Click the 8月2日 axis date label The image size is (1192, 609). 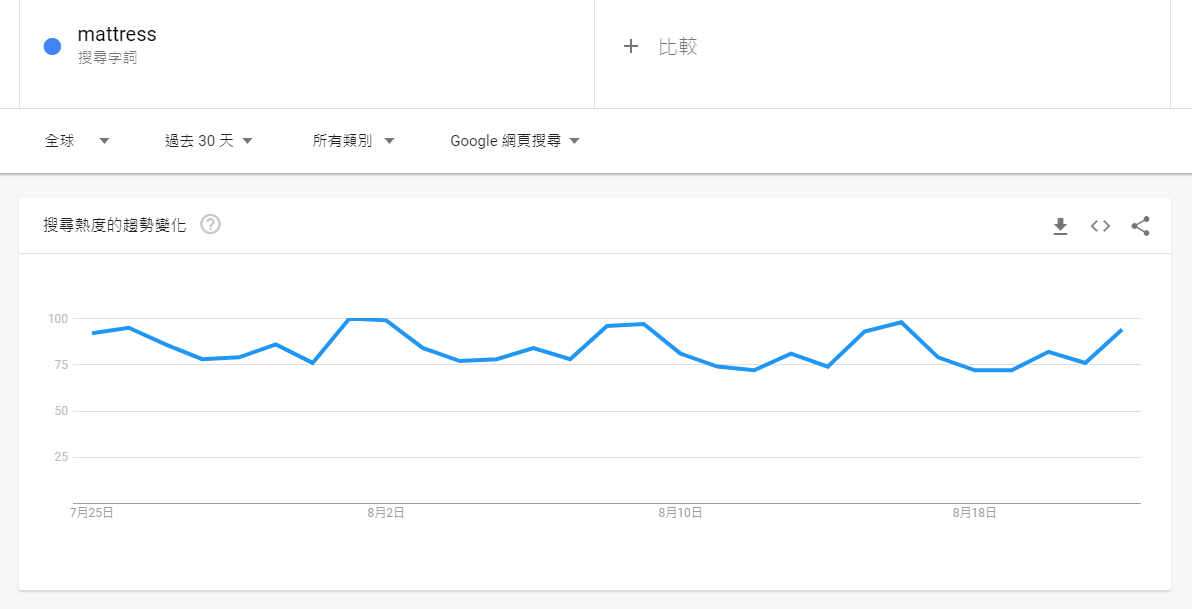(x=386, y=513)
